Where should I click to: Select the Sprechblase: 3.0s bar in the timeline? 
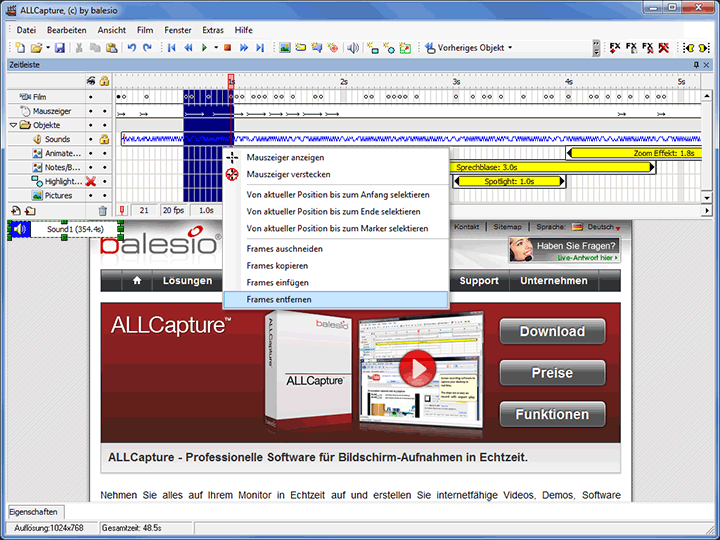click(551, 167)
